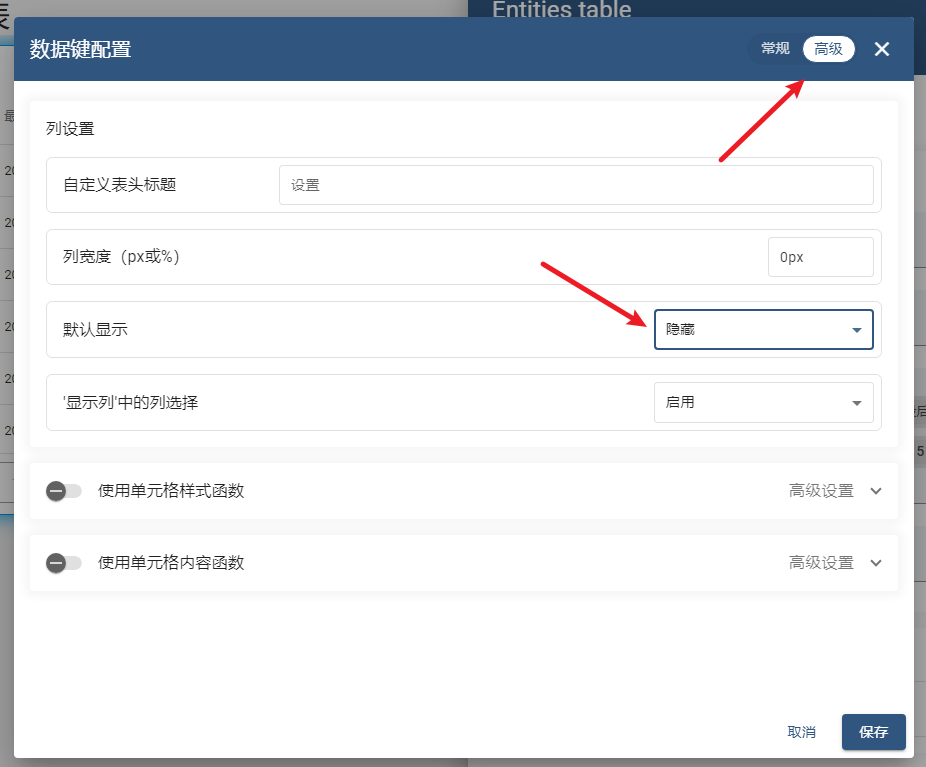The height and width of the screenshot is (767, 926).
Task: Click the 保存 button
Action: click(x=873, y=732)
